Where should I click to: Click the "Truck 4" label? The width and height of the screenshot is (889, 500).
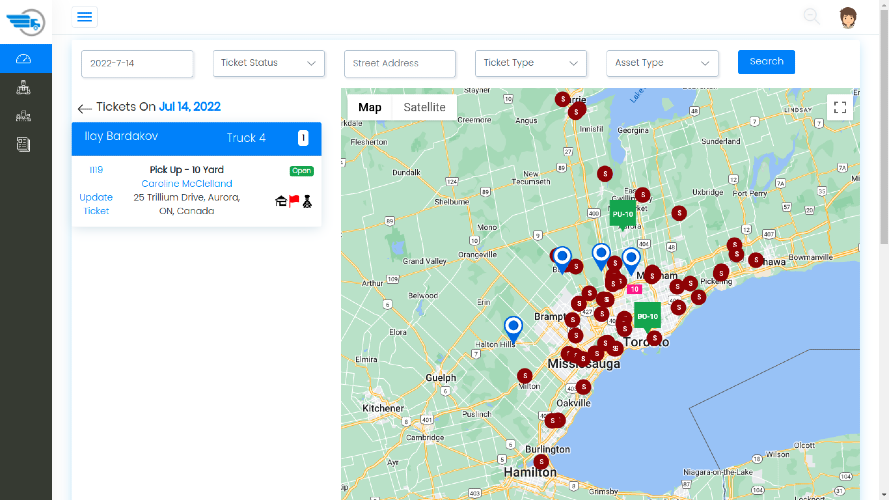point(246,138)
